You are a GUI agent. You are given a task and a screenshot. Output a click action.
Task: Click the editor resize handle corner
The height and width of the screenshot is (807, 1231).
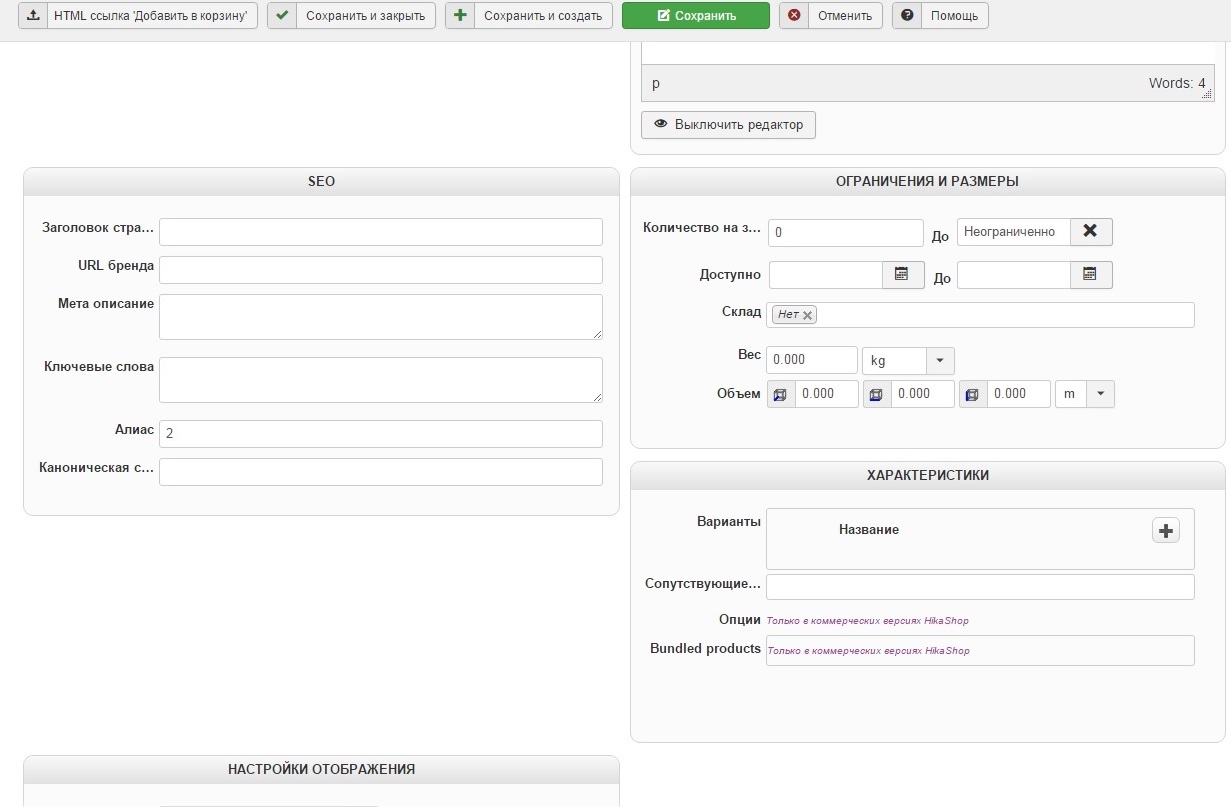pyautogui.click(x=1207, y=92)
